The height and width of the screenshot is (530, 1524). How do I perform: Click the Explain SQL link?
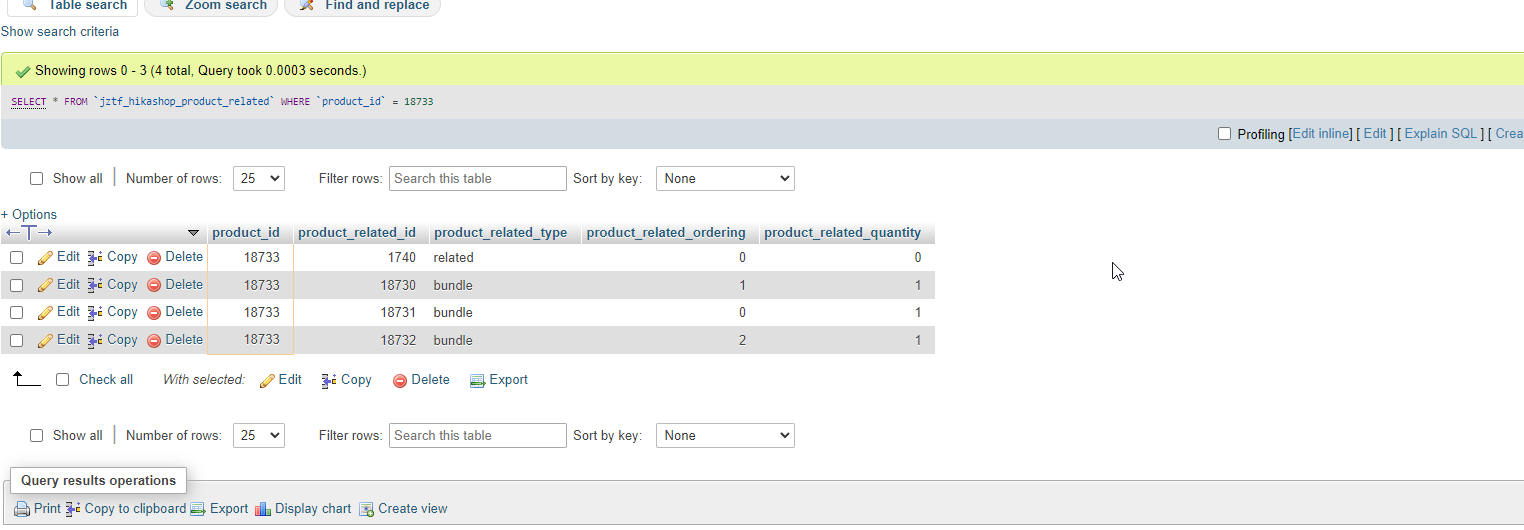[x=1440, y=134]
